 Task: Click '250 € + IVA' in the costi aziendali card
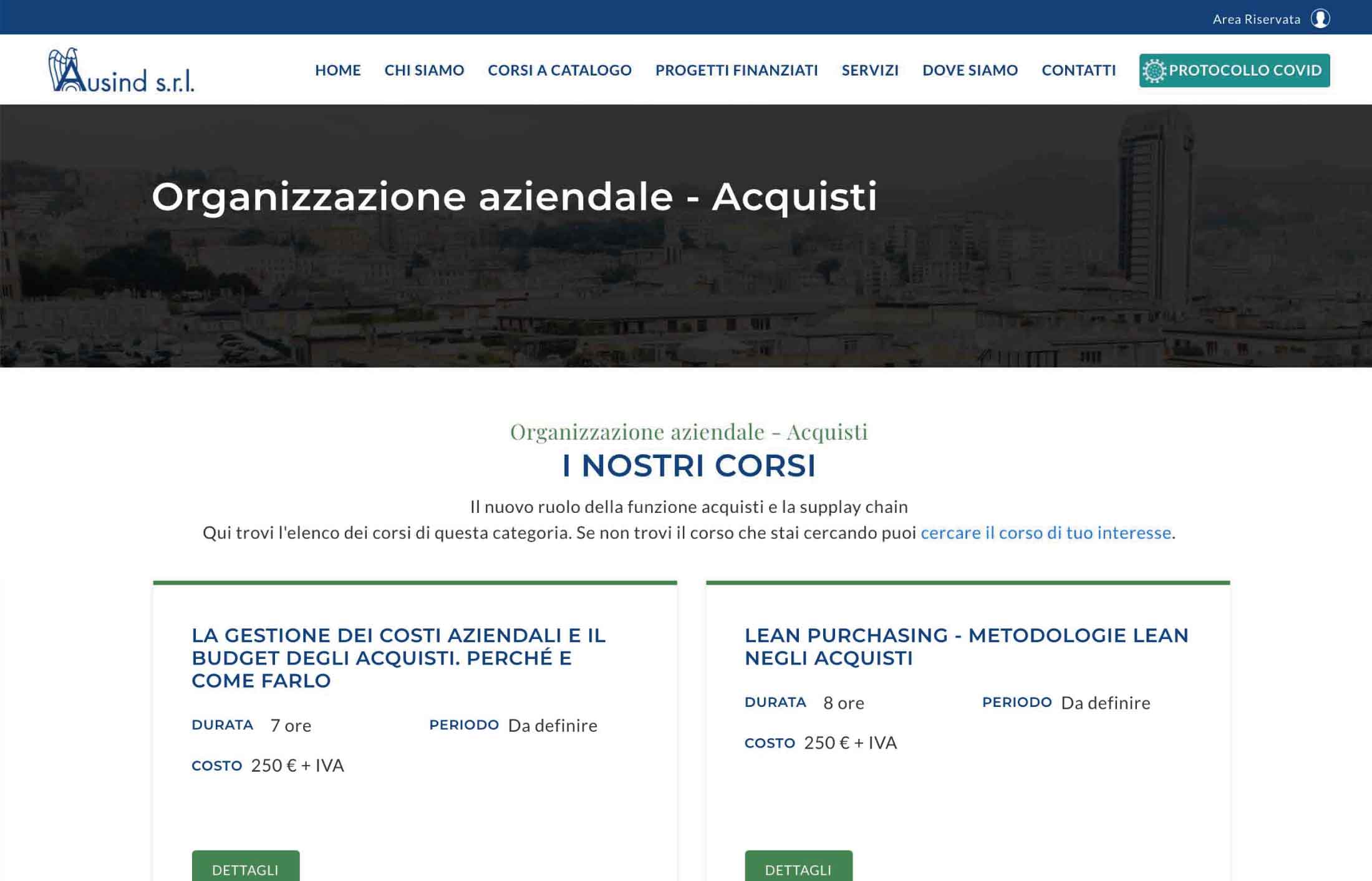pyautogui.click(x=297, y=765)
